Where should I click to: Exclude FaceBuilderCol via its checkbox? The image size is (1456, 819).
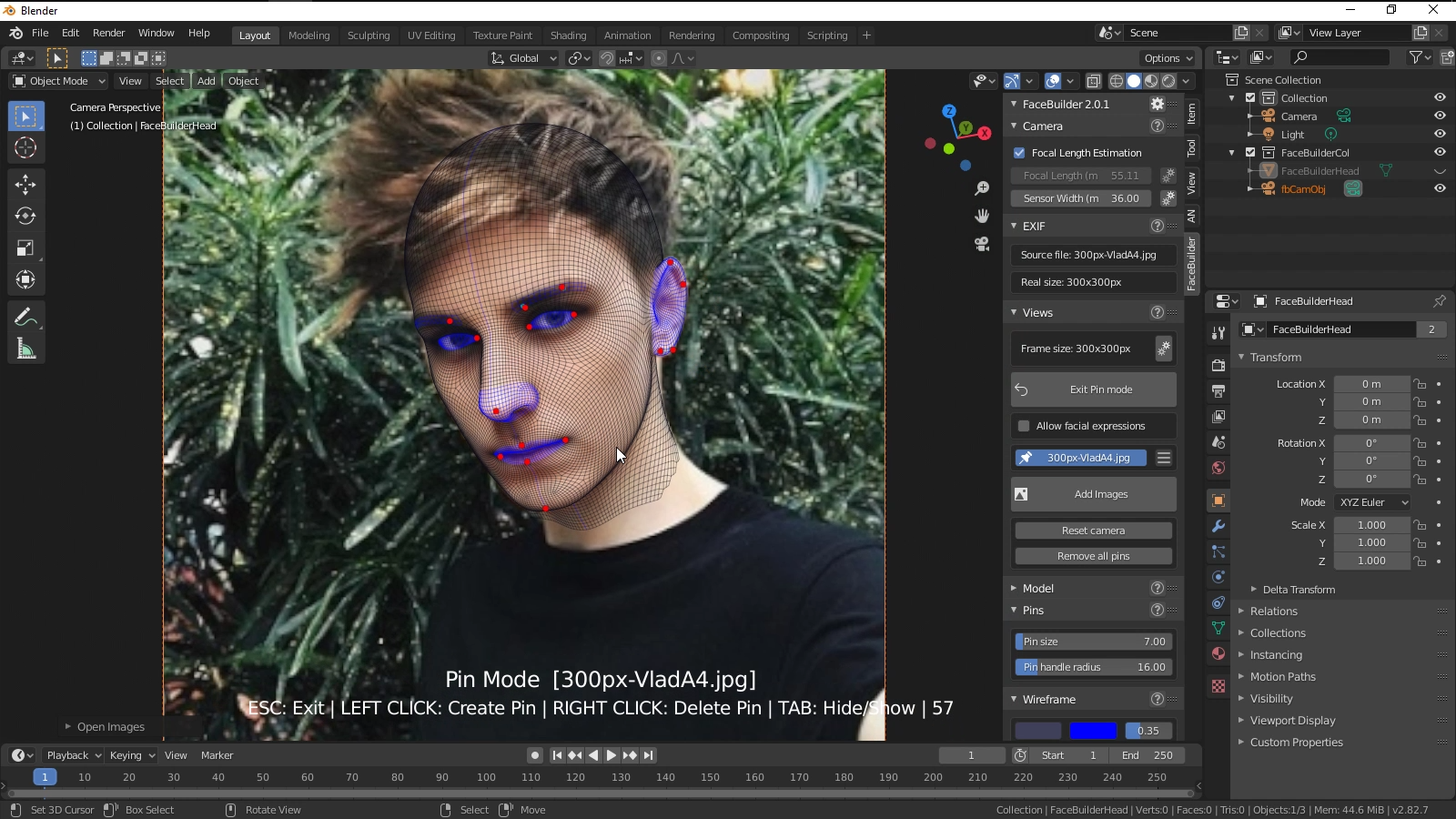point(1250,152)
